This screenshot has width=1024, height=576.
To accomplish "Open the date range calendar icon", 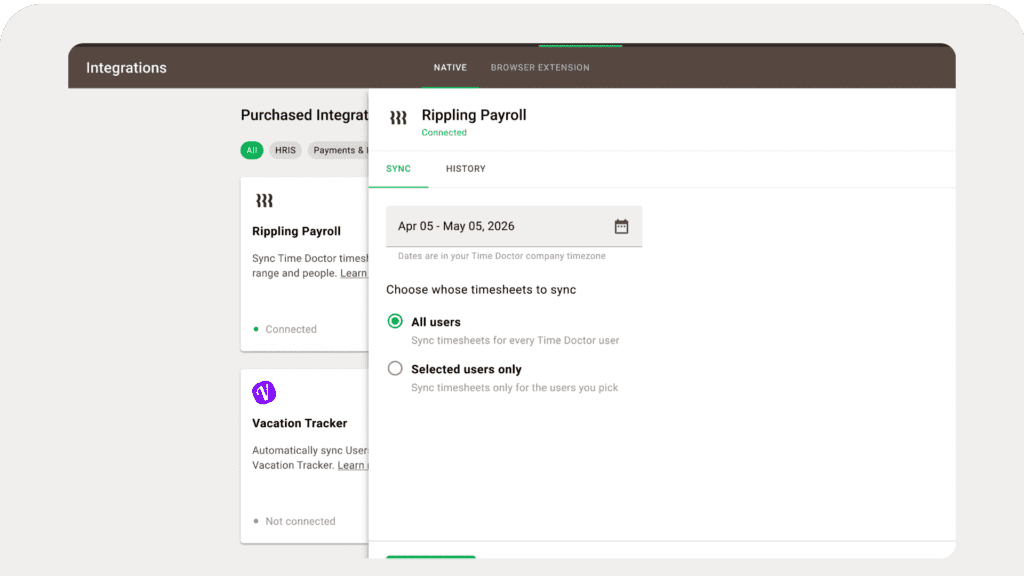I will pyautogui.click(x=621, y=227).
